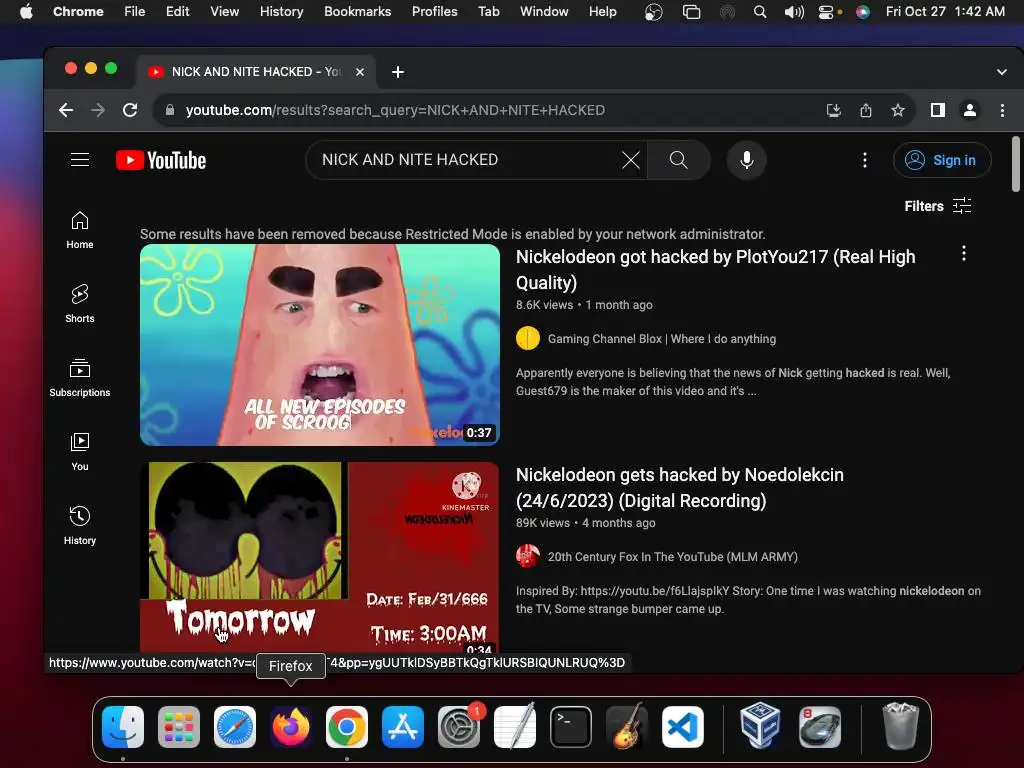The height and width of the screenshot is (768, 1024).
Task: Open 'Nickelodeon gets hacked by Noedolekcin' title link
Action: pos(679,488)
